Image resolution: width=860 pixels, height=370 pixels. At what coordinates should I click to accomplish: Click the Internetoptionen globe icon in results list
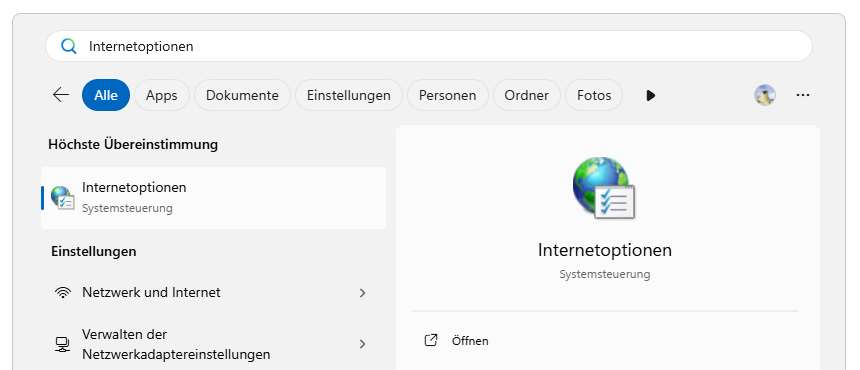pyautogui.click(x=62, y=197)
